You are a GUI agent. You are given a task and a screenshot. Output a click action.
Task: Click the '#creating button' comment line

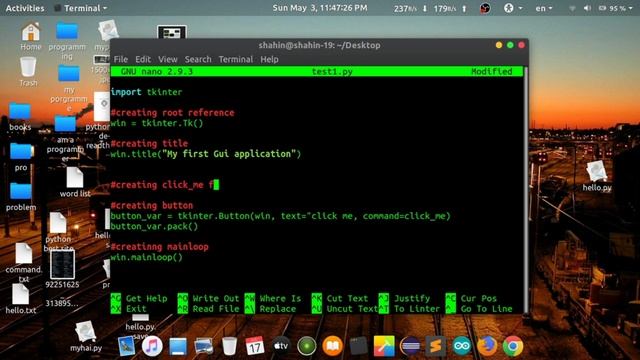tap(151, 205)
